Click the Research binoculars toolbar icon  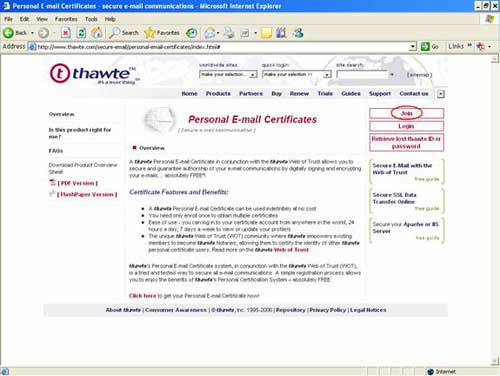pyautogui.click(x=281, y=33)
